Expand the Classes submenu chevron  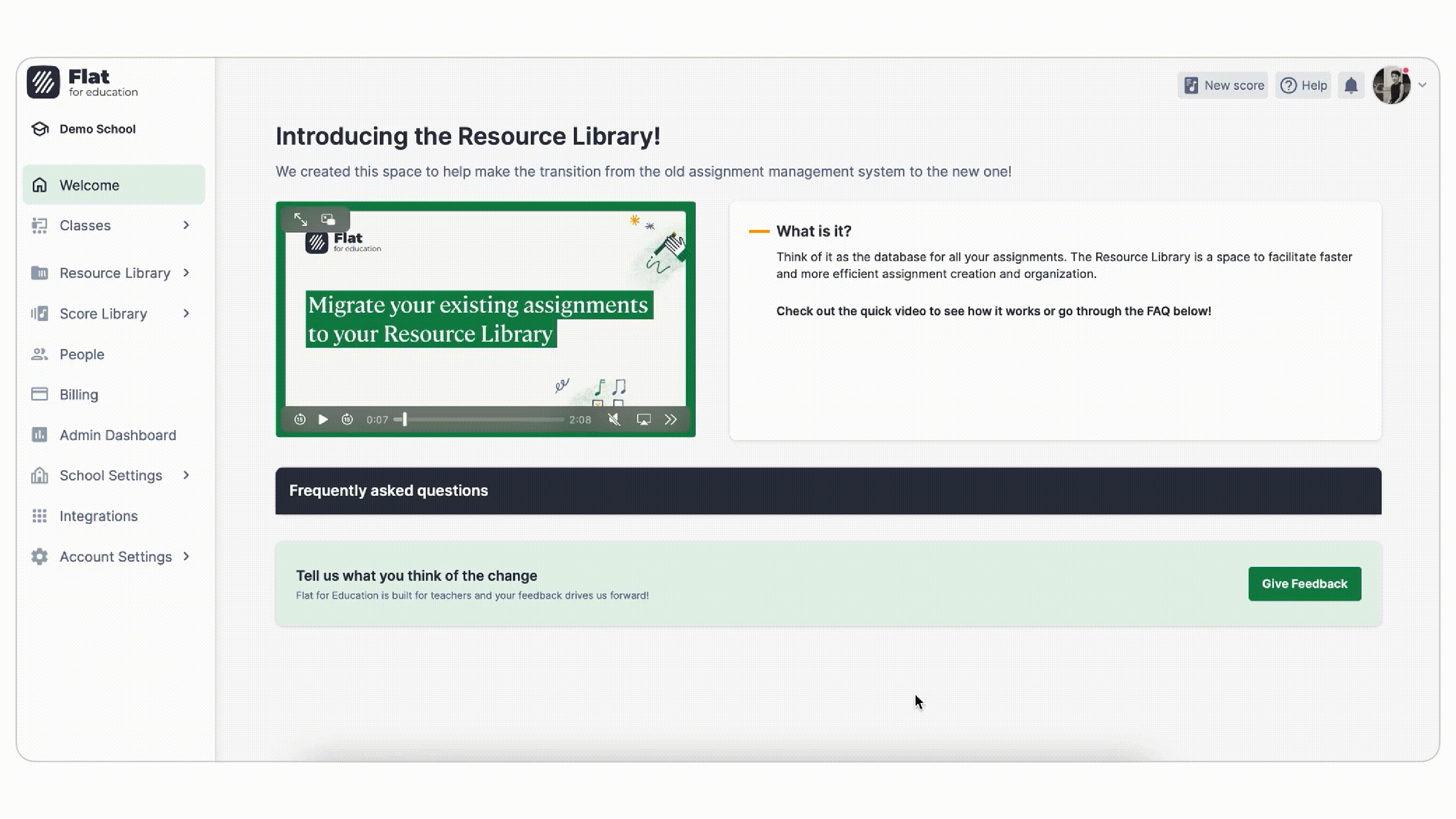pyautogui.click(x=186, y=226)
